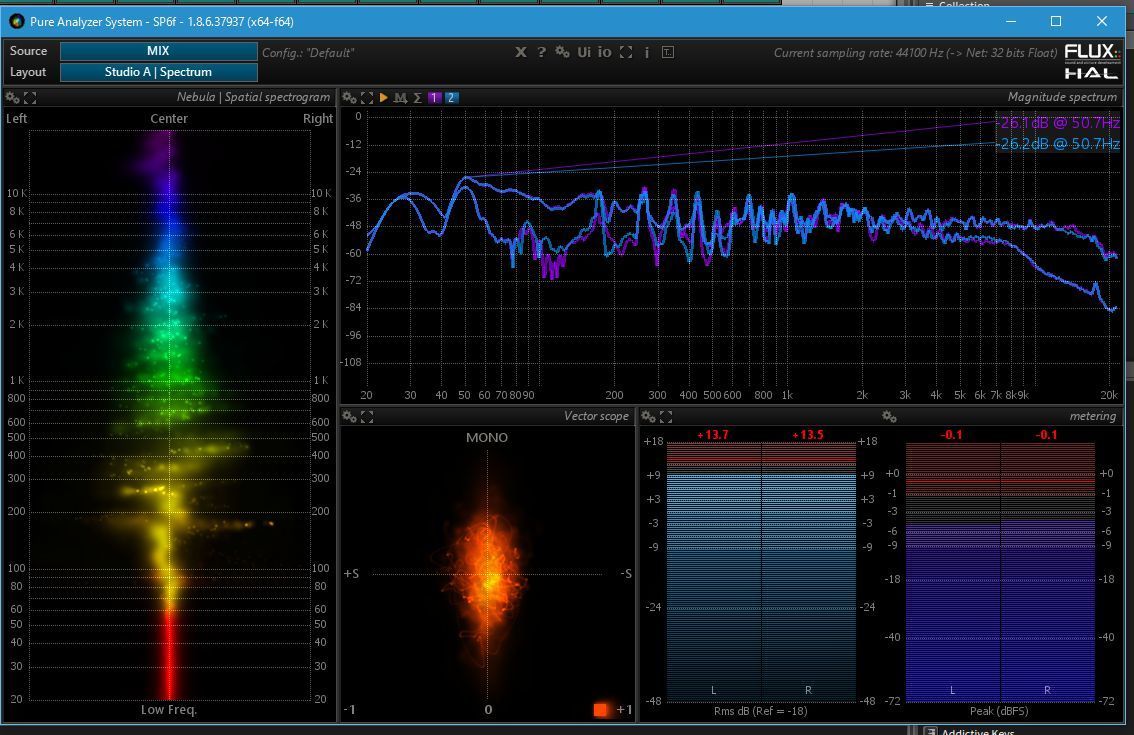This screenshot has width=1134, height=735.
Task: Click the X icon in top toolbar
Action: (520, 52)
